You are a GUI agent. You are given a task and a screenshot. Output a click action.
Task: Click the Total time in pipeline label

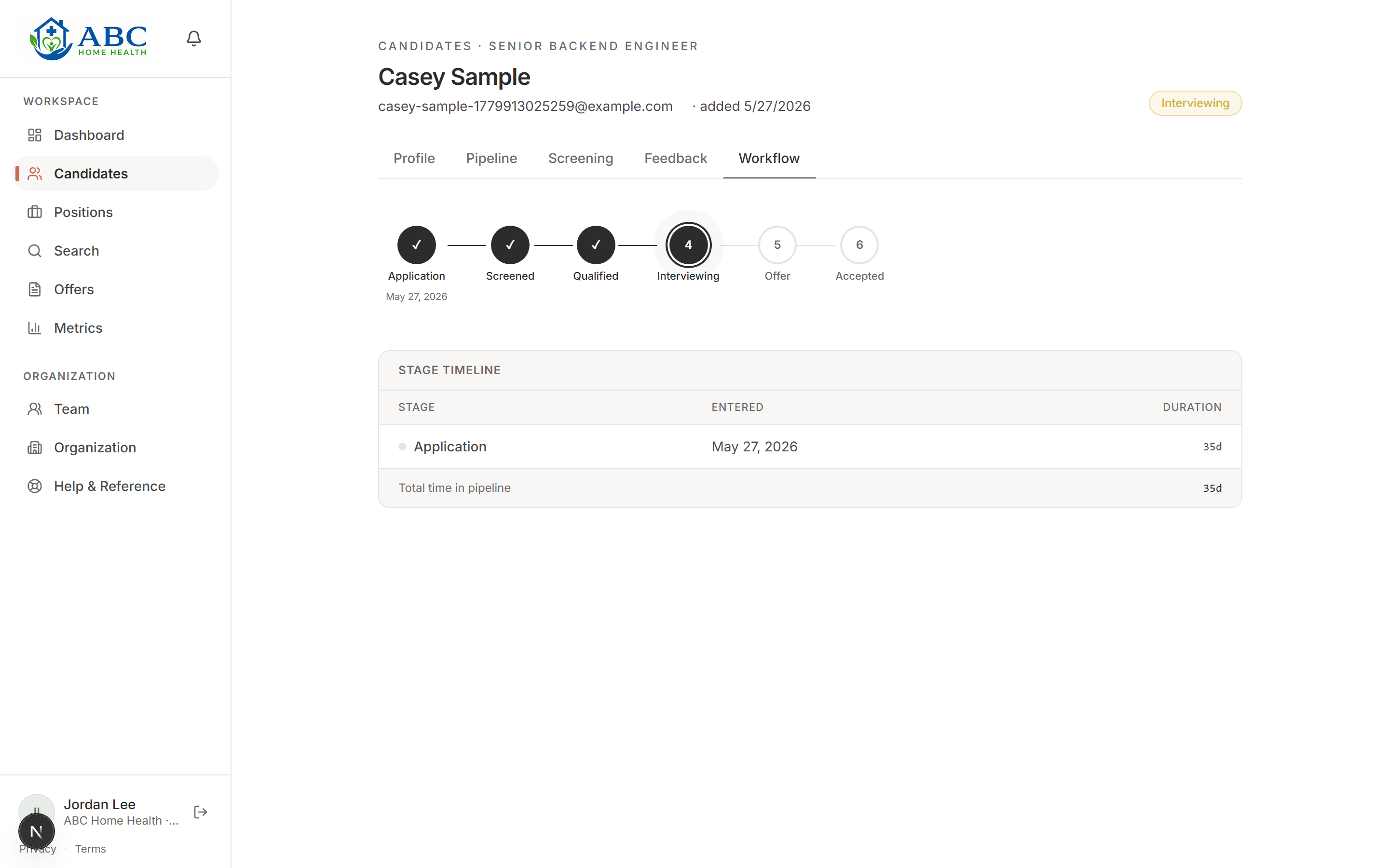tap(454, 488)
